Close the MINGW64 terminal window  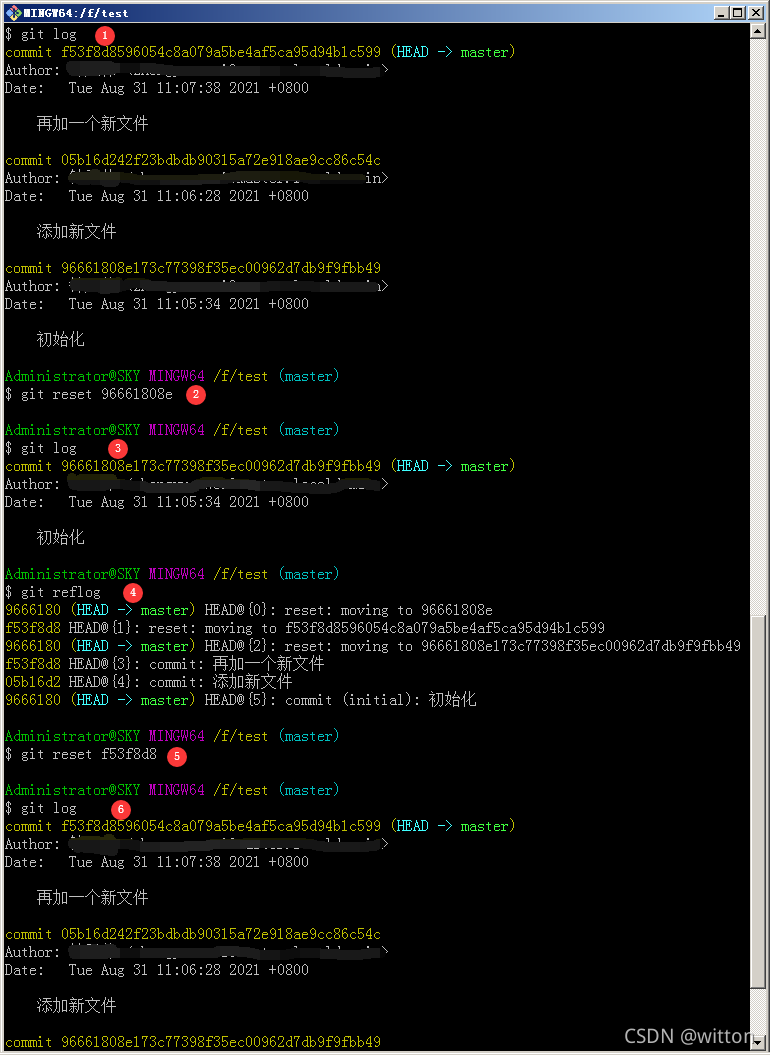tap(756, 13)
